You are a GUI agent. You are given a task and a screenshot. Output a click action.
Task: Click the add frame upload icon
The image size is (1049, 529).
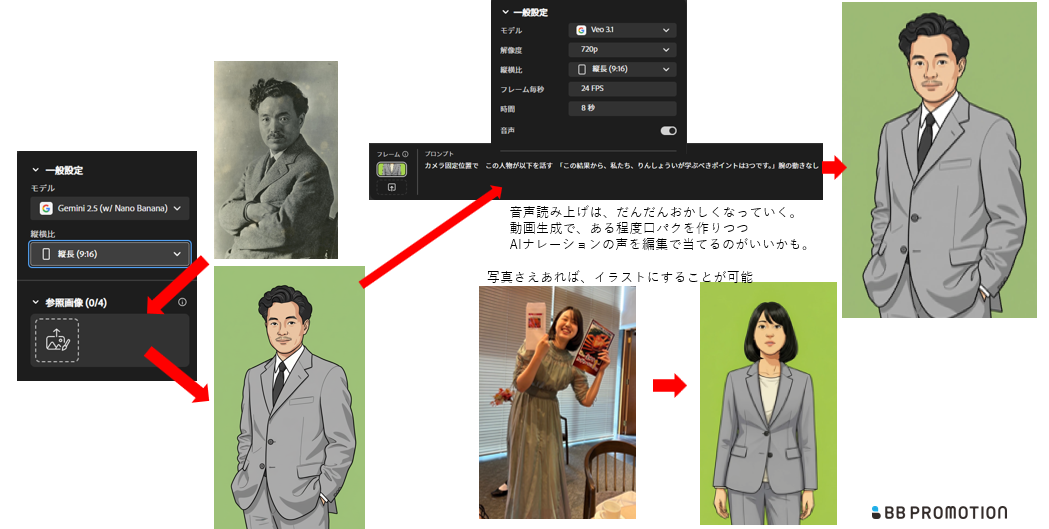pos(392,187)
